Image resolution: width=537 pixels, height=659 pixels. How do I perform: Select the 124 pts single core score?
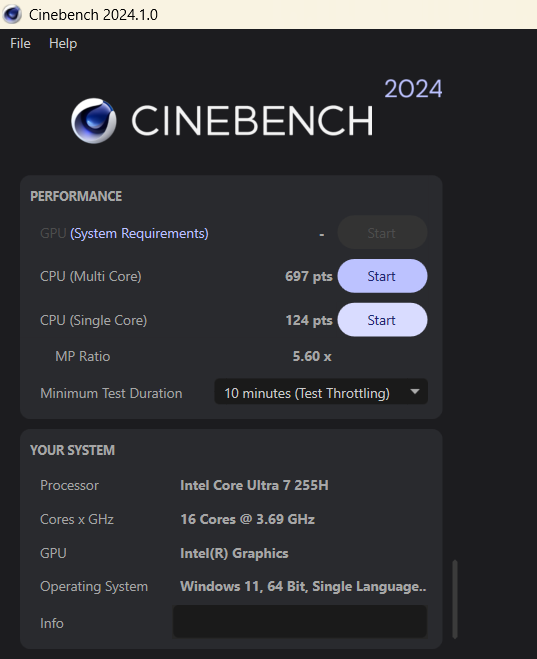tap(309, 320)
